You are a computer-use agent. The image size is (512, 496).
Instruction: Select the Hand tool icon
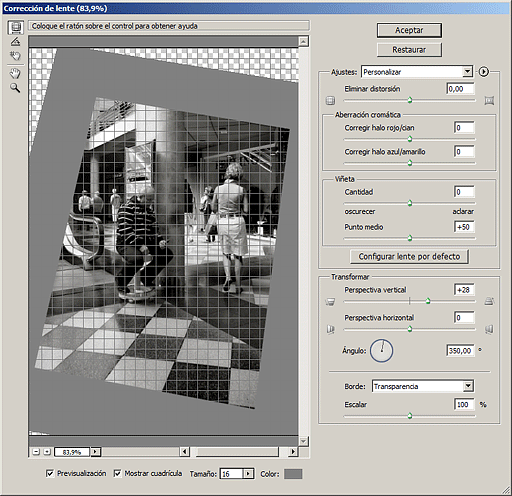pyautogui.click(x=15, y=73)
